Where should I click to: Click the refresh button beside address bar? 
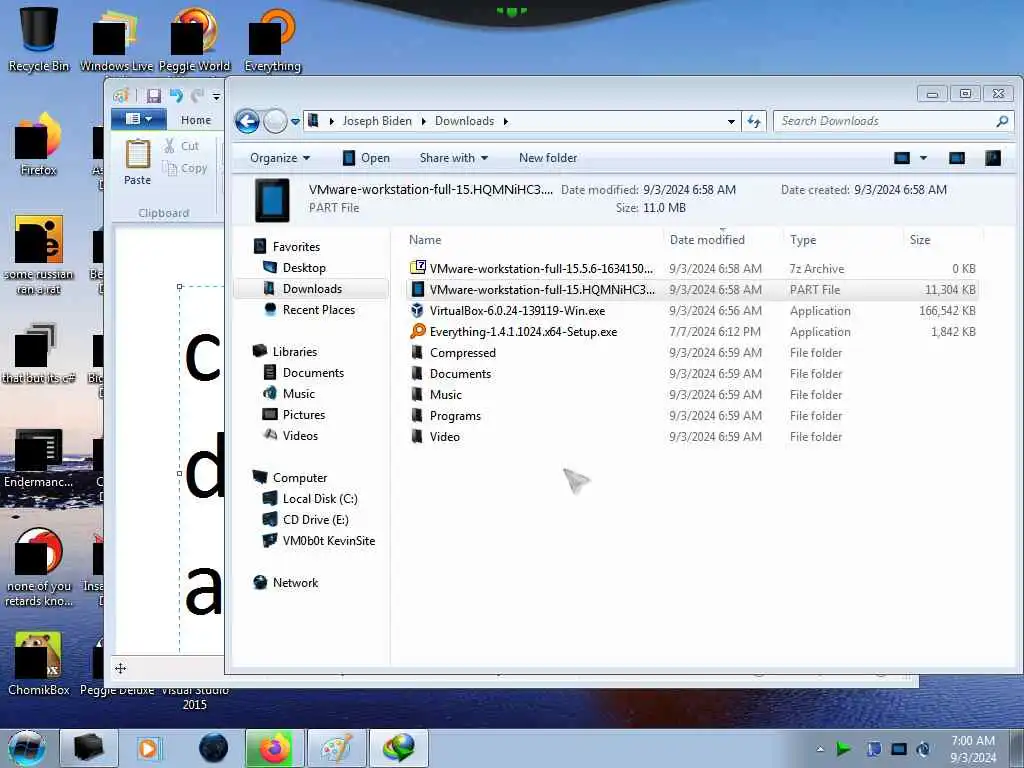(754, 121)
